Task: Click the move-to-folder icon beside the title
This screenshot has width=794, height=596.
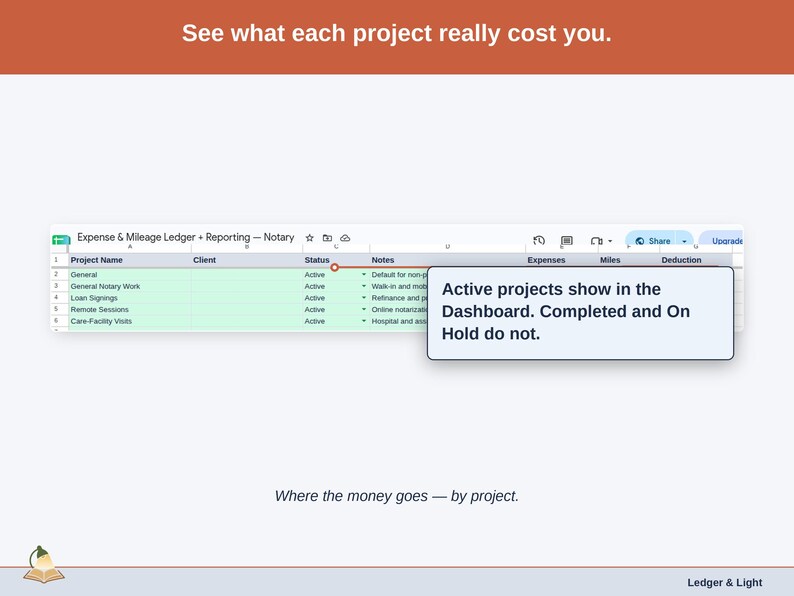Action: (328, 237)
